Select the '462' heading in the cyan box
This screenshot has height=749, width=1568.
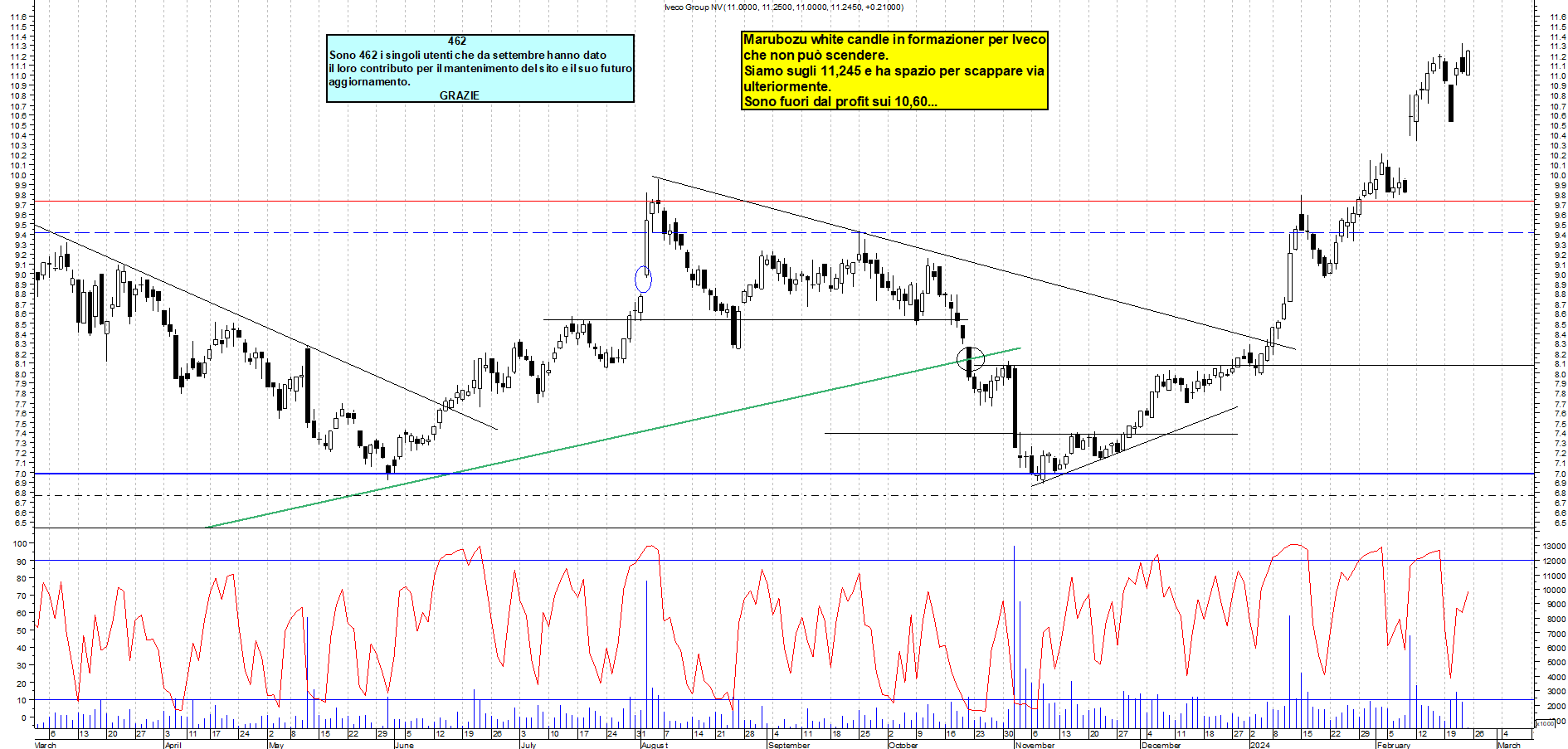coord(457,41)
